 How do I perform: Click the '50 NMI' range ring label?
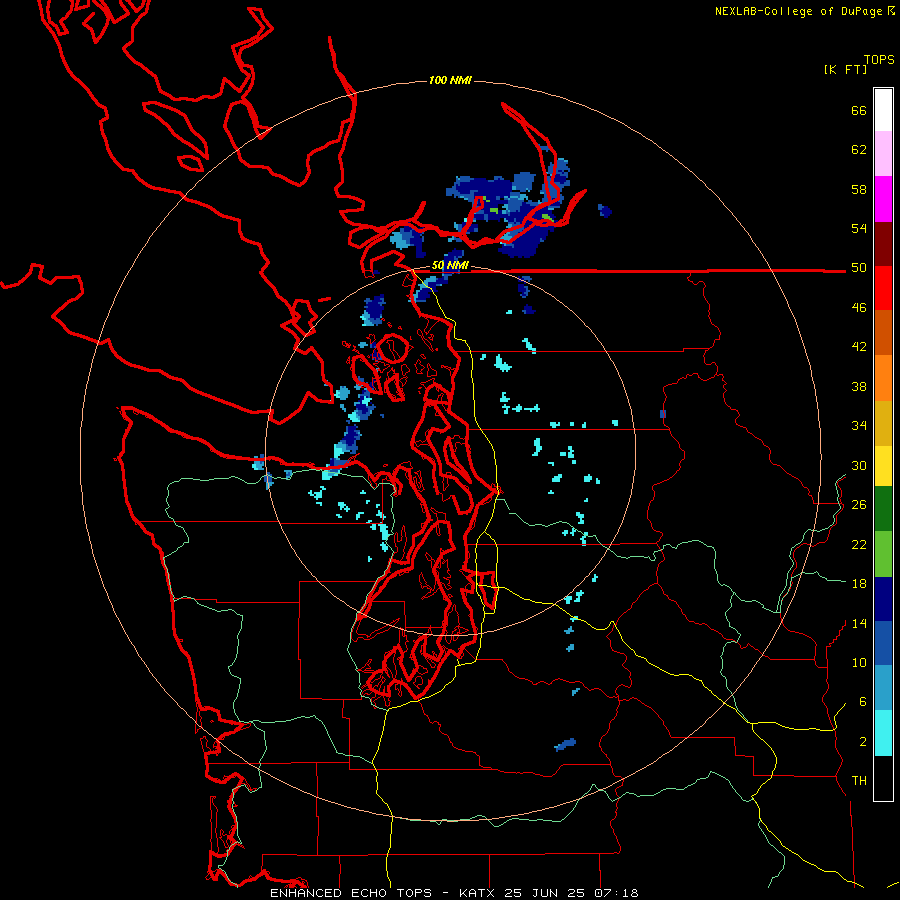(450, 265)
